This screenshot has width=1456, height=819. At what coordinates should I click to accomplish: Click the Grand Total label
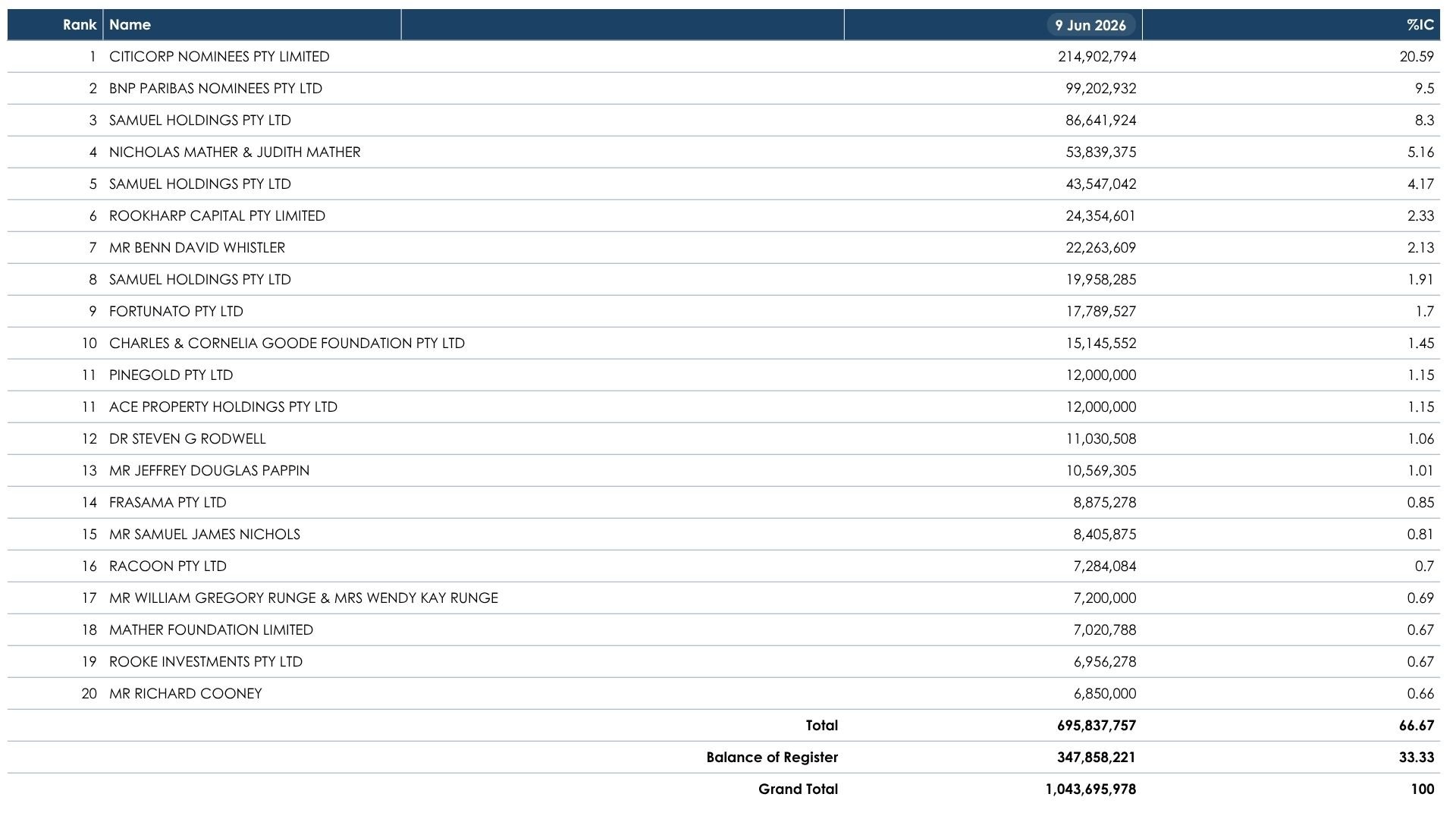[x=798, y=789]
